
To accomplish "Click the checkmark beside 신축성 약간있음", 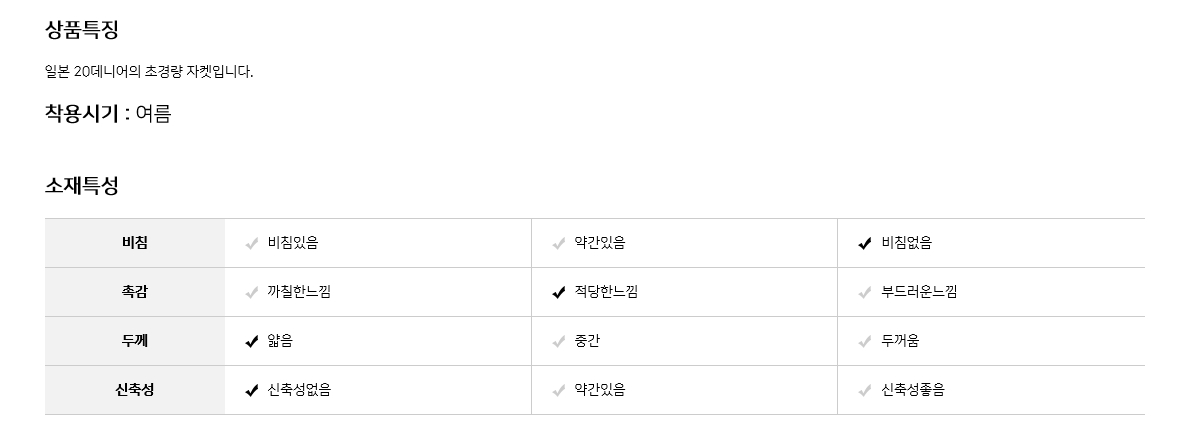I will [559, 390].
